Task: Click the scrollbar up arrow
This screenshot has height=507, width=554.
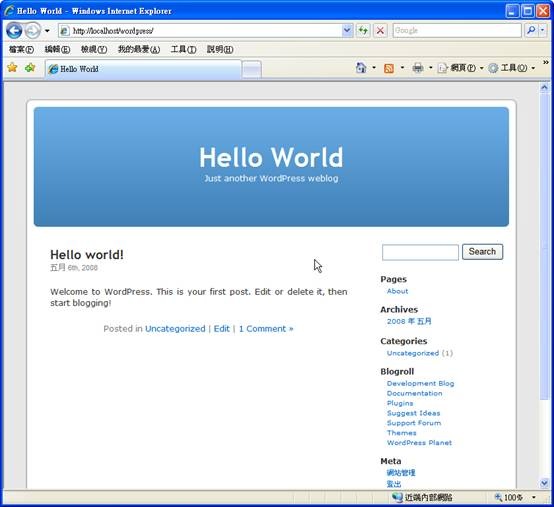Action: click(544, 87)
